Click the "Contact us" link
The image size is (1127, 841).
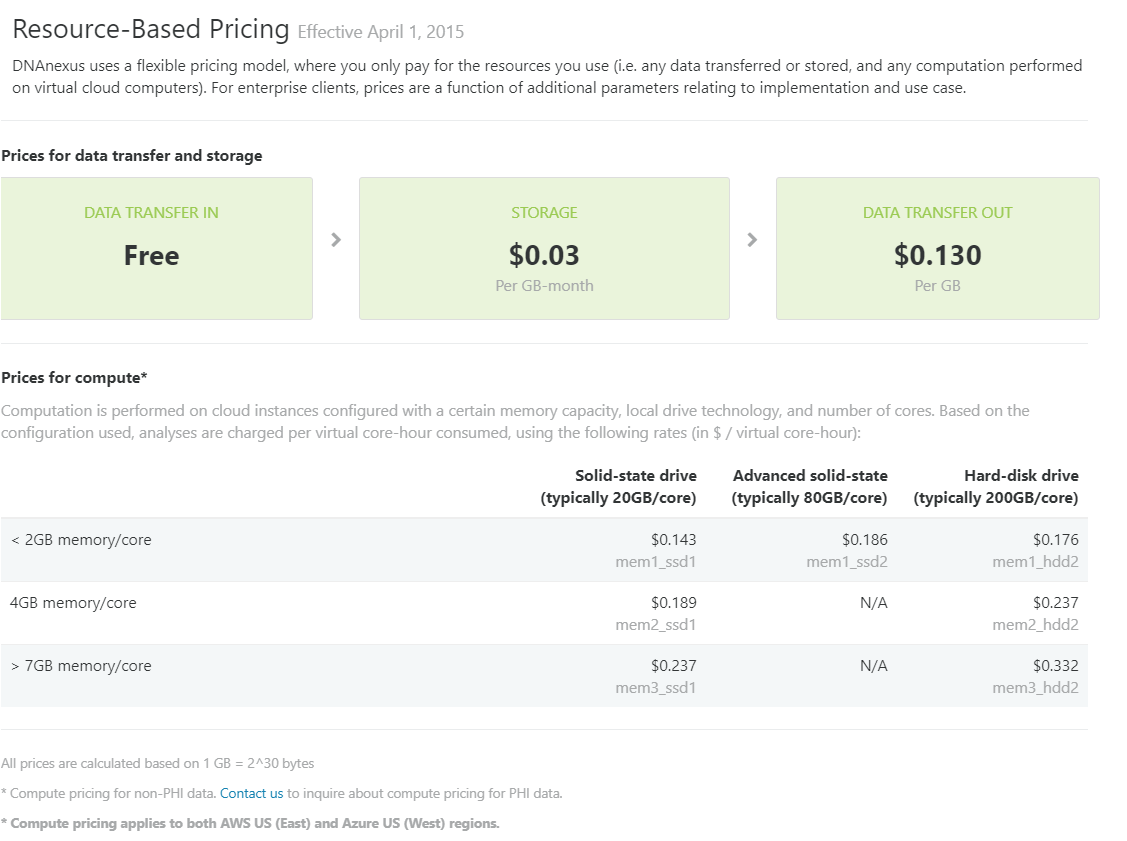[x=251, y=793]
